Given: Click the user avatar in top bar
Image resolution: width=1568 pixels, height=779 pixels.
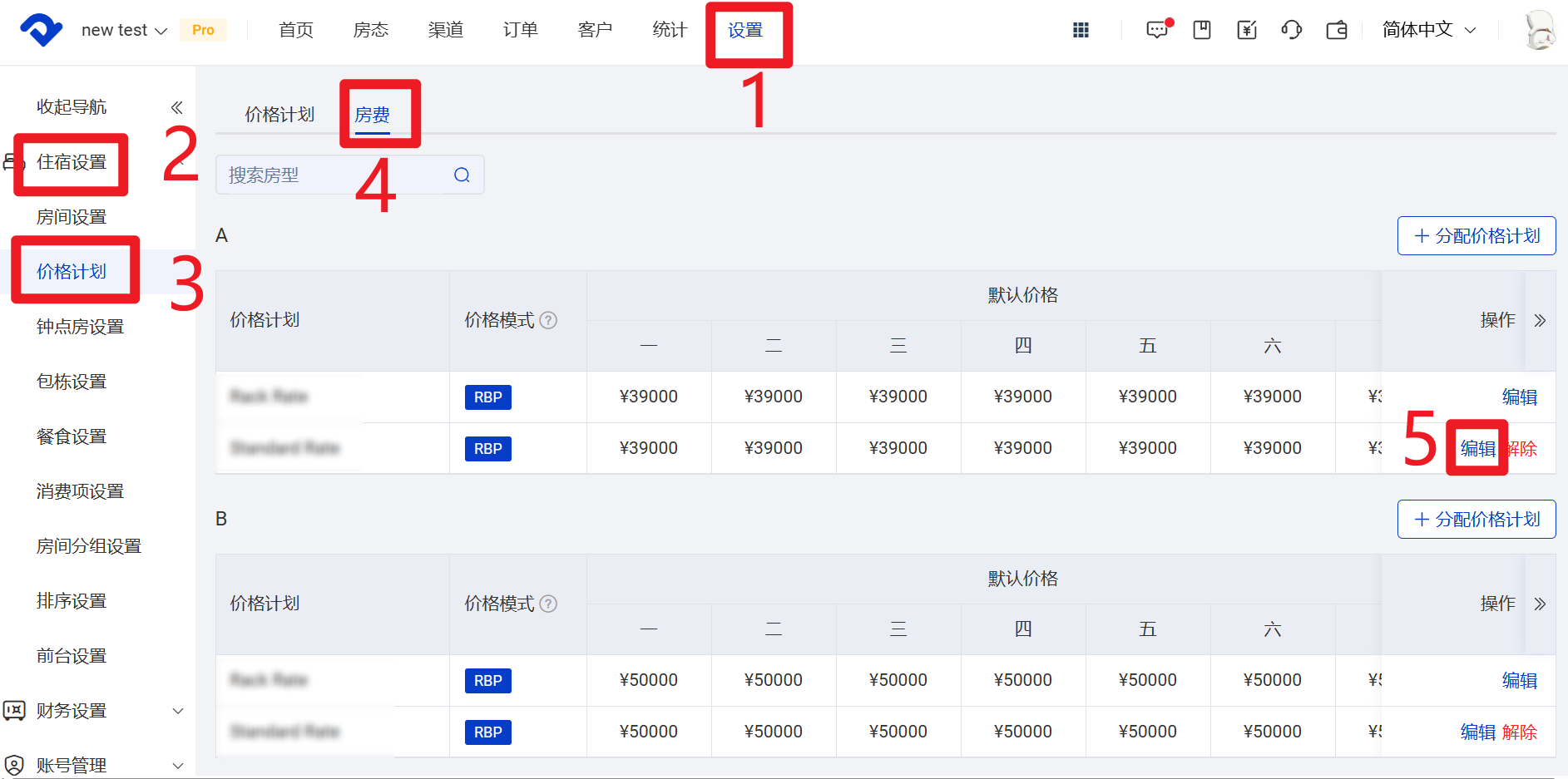Looking at the screenshot, I should coord(1540,30).
